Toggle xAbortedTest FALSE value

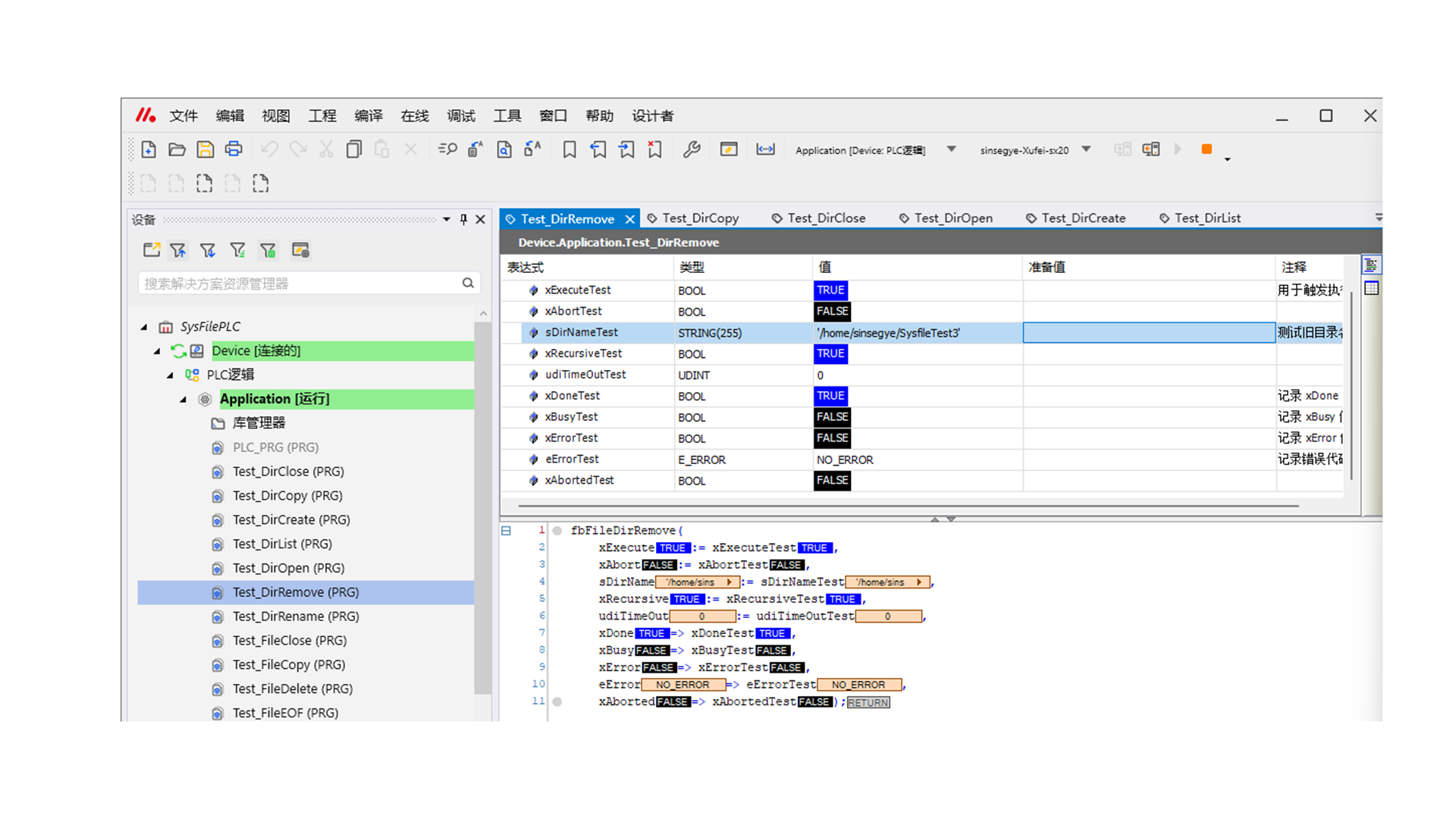point(832,481)
